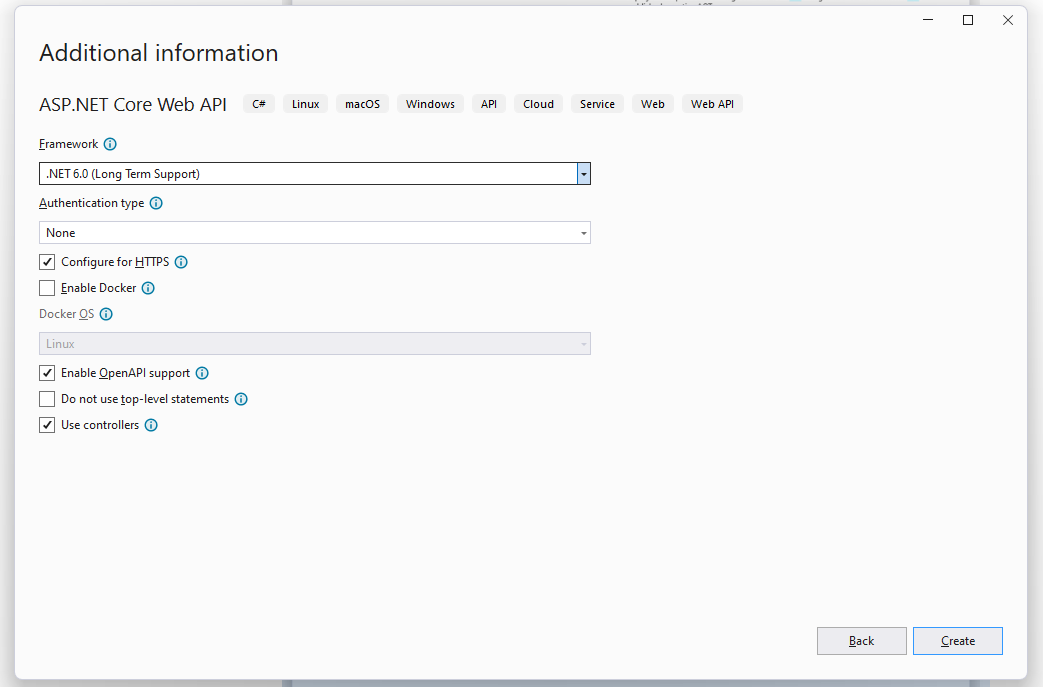
Task: Enable the Docker checkbox
Action: (x=46, y=288)
